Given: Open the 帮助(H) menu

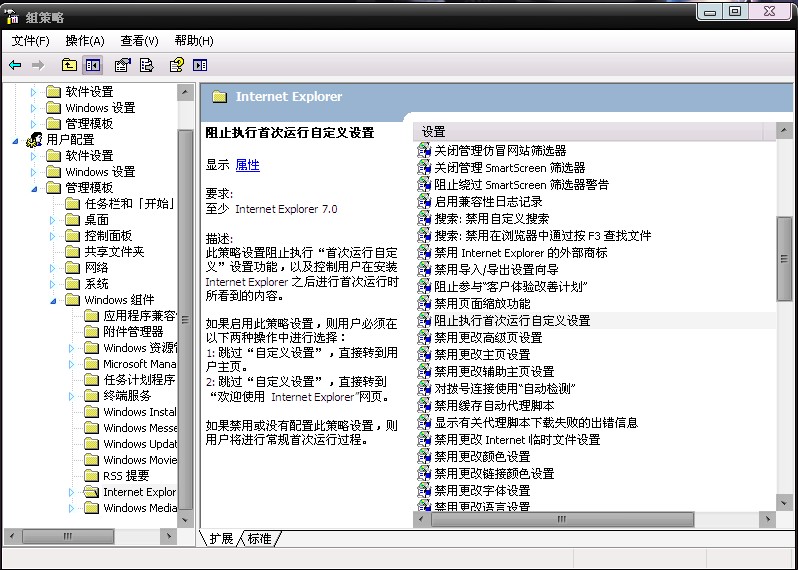Looking at the screenshot, I should (194, 41).
